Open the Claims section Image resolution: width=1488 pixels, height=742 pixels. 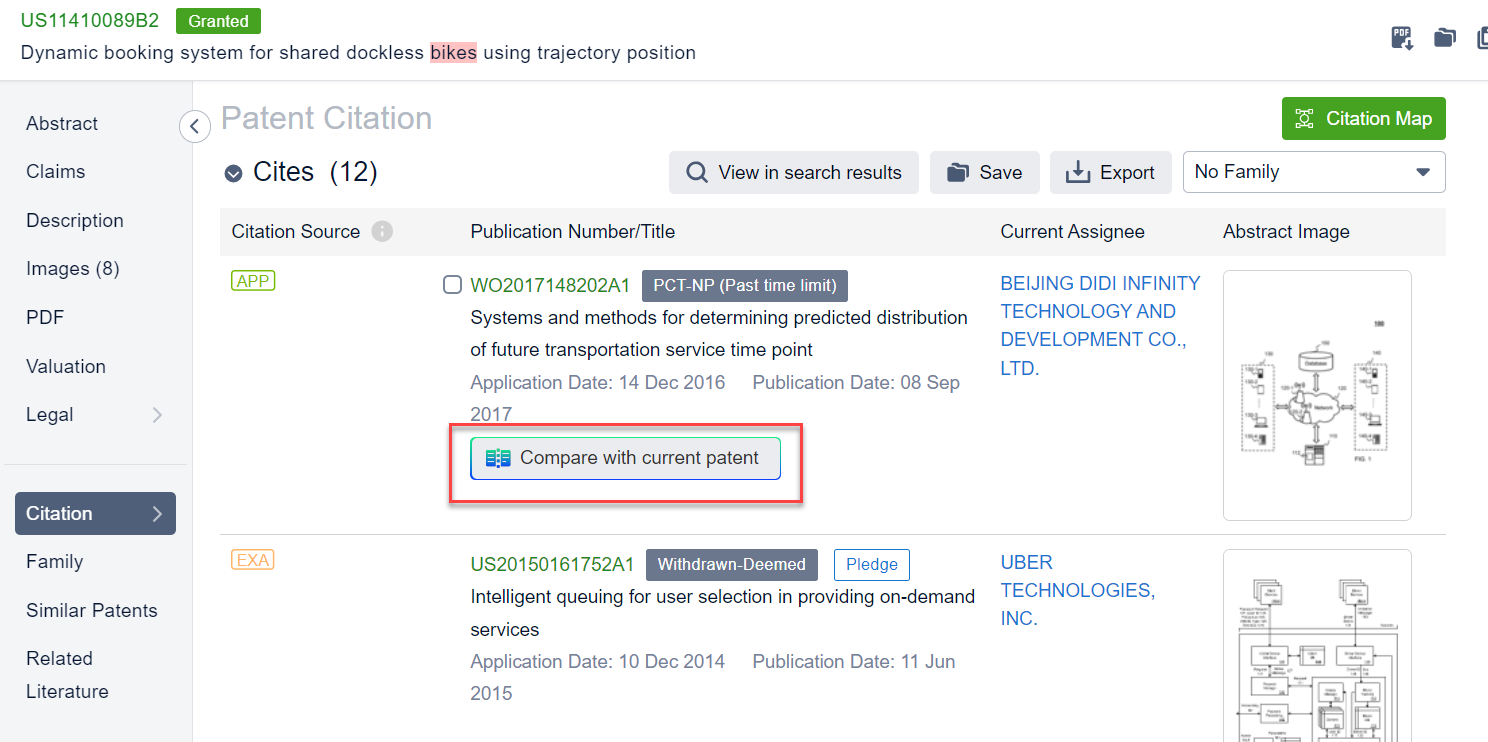tap(56, 171)
